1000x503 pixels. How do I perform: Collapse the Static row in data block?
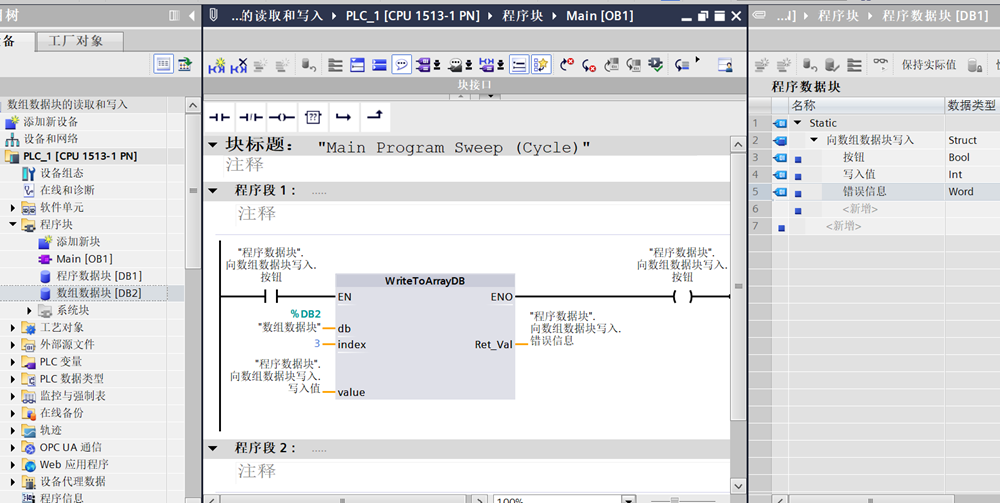[797, 123]
